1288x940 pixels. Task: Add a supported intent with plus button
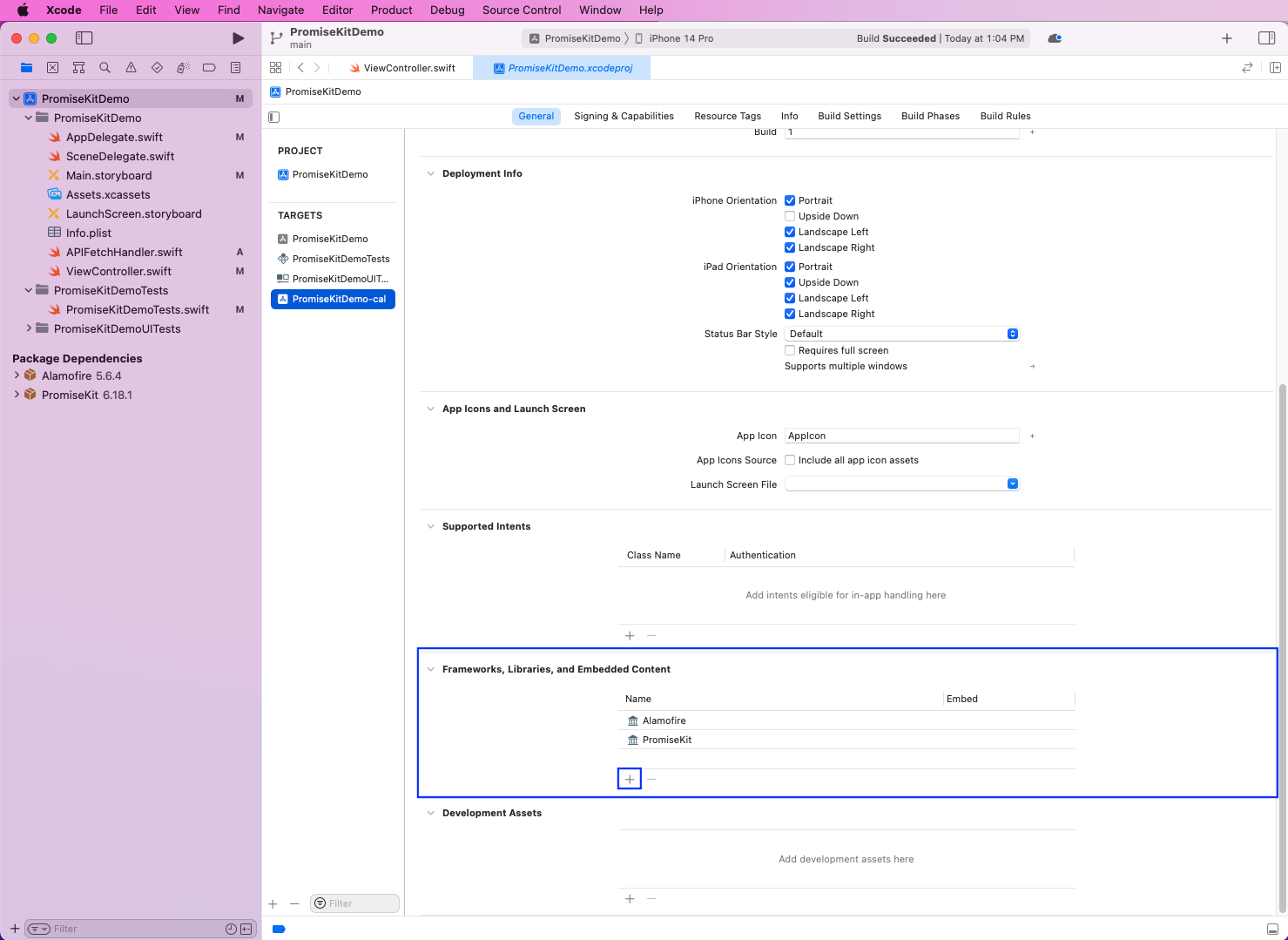[630, 636]
